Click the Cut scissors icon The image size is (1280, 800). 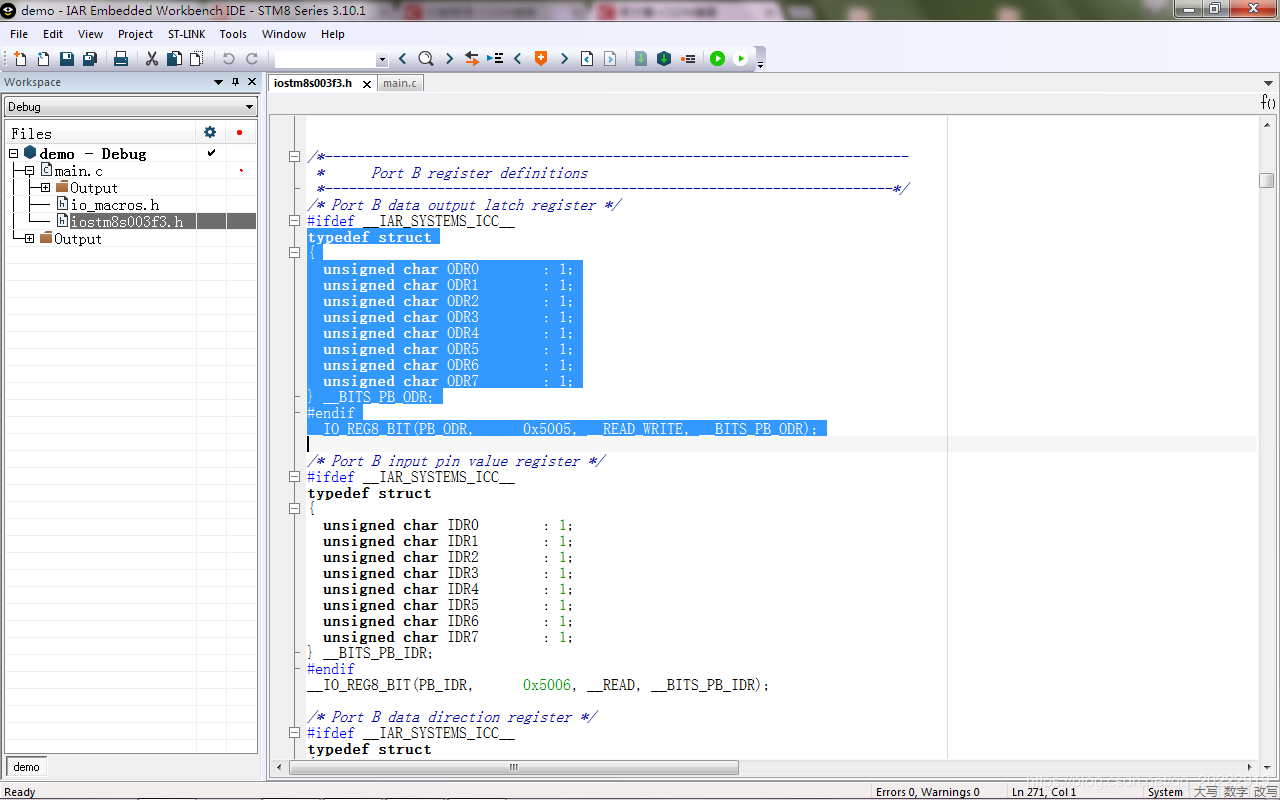[x=152, y=59]
